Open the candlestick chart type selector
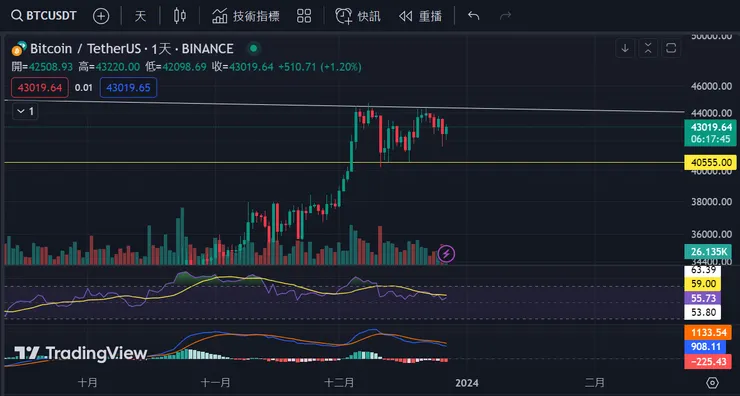 coord(179,17)
